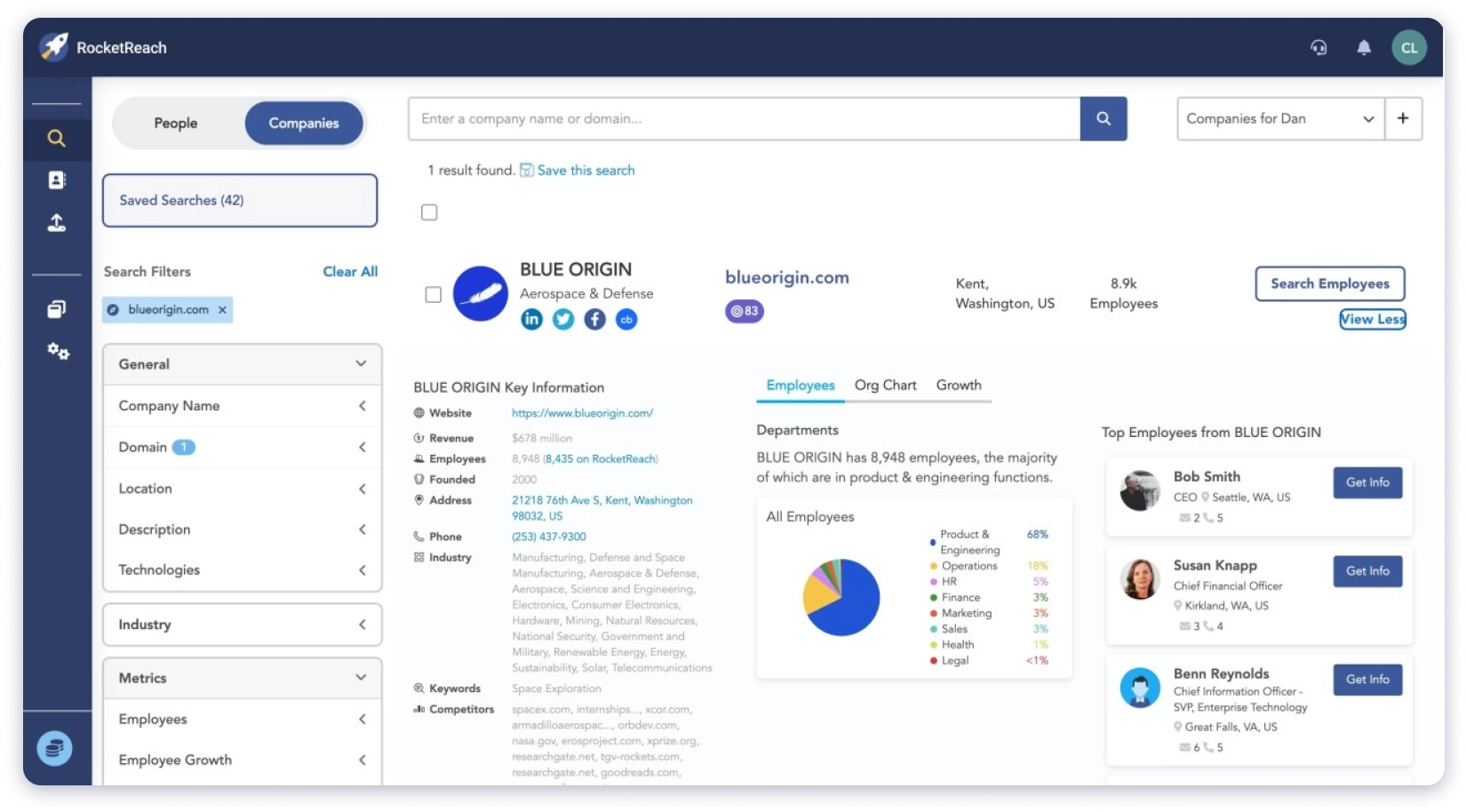Open the headset support icon
This screenshot has height=812, width=1466.
tap(1319, 47)
